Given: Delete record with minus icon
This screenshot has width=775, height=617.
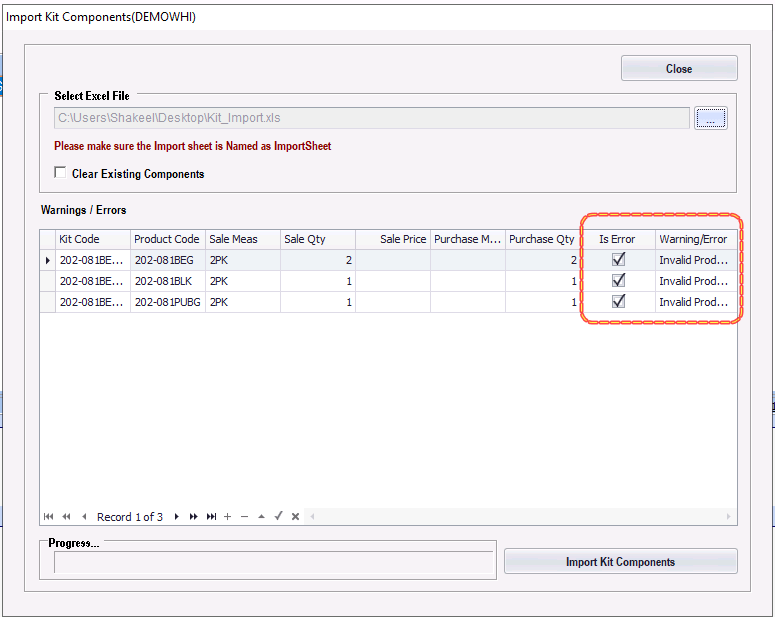Looking at the screenshot, I should (244, 516).
